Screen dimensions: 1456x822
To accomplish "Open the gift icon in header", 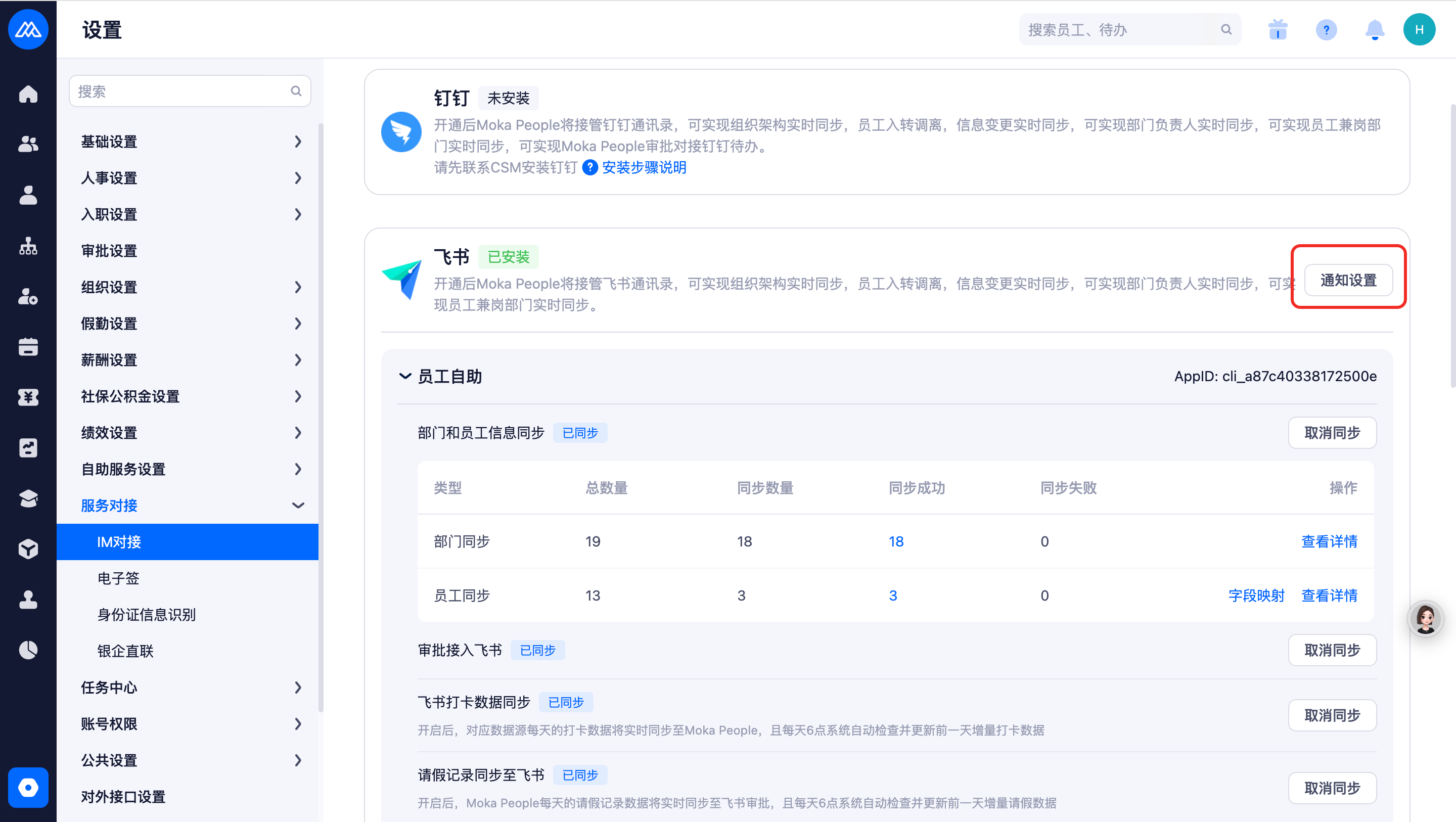I will click(x=1278, y=29).
